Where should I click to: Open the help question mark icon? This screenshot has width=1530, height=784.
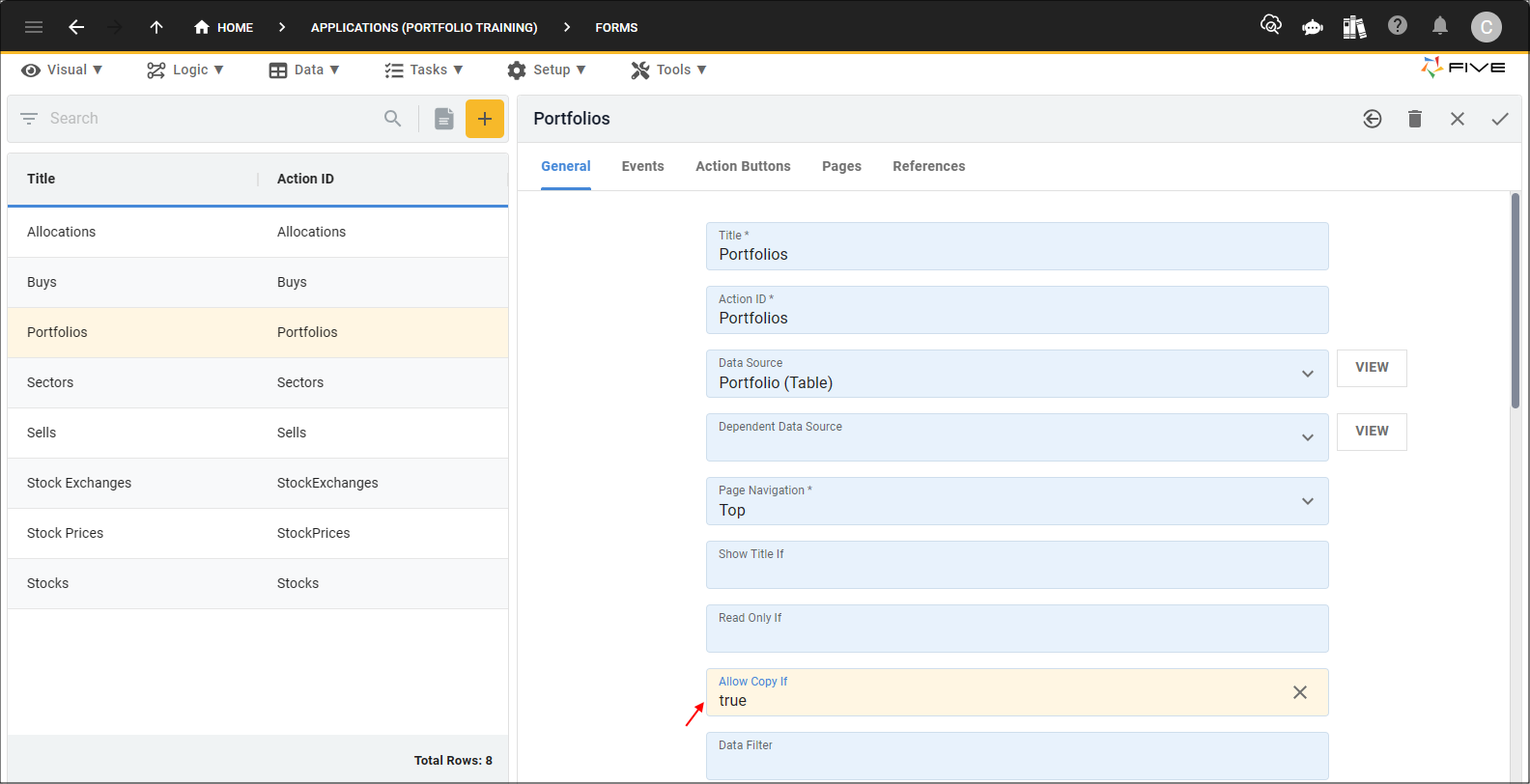pyautogui.click(x=1398, y=26)
